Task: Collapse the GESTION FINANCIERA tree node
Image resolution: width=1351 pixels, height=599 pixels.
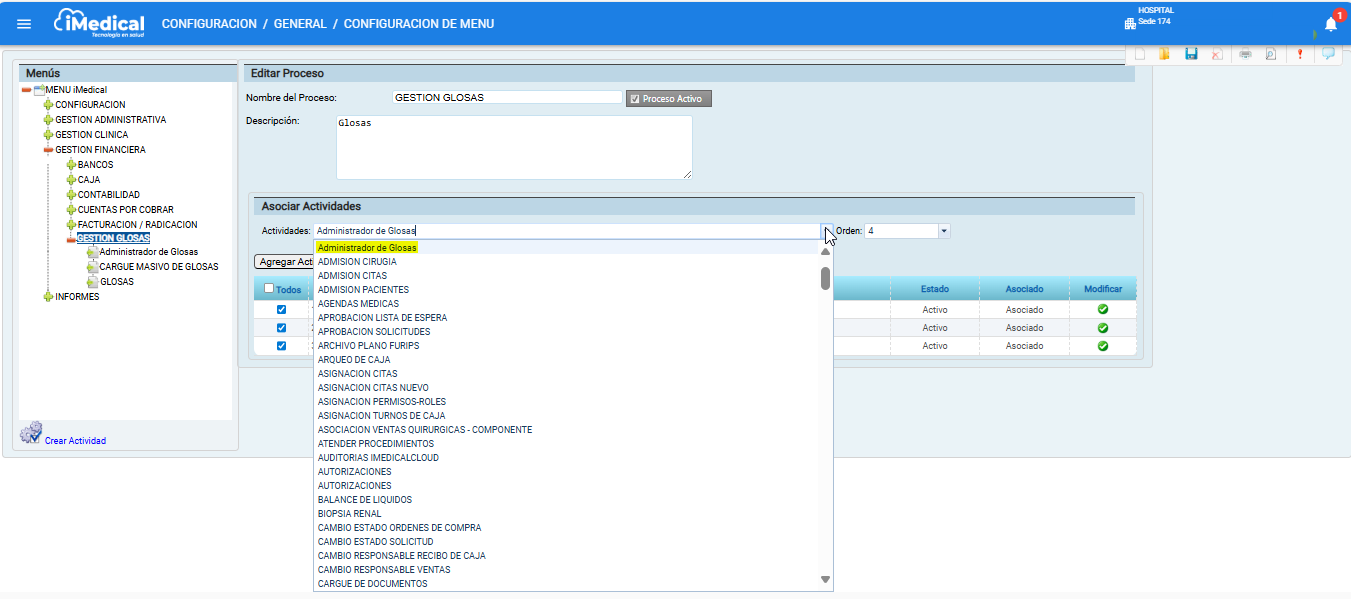Action: [x=48, y=150]
